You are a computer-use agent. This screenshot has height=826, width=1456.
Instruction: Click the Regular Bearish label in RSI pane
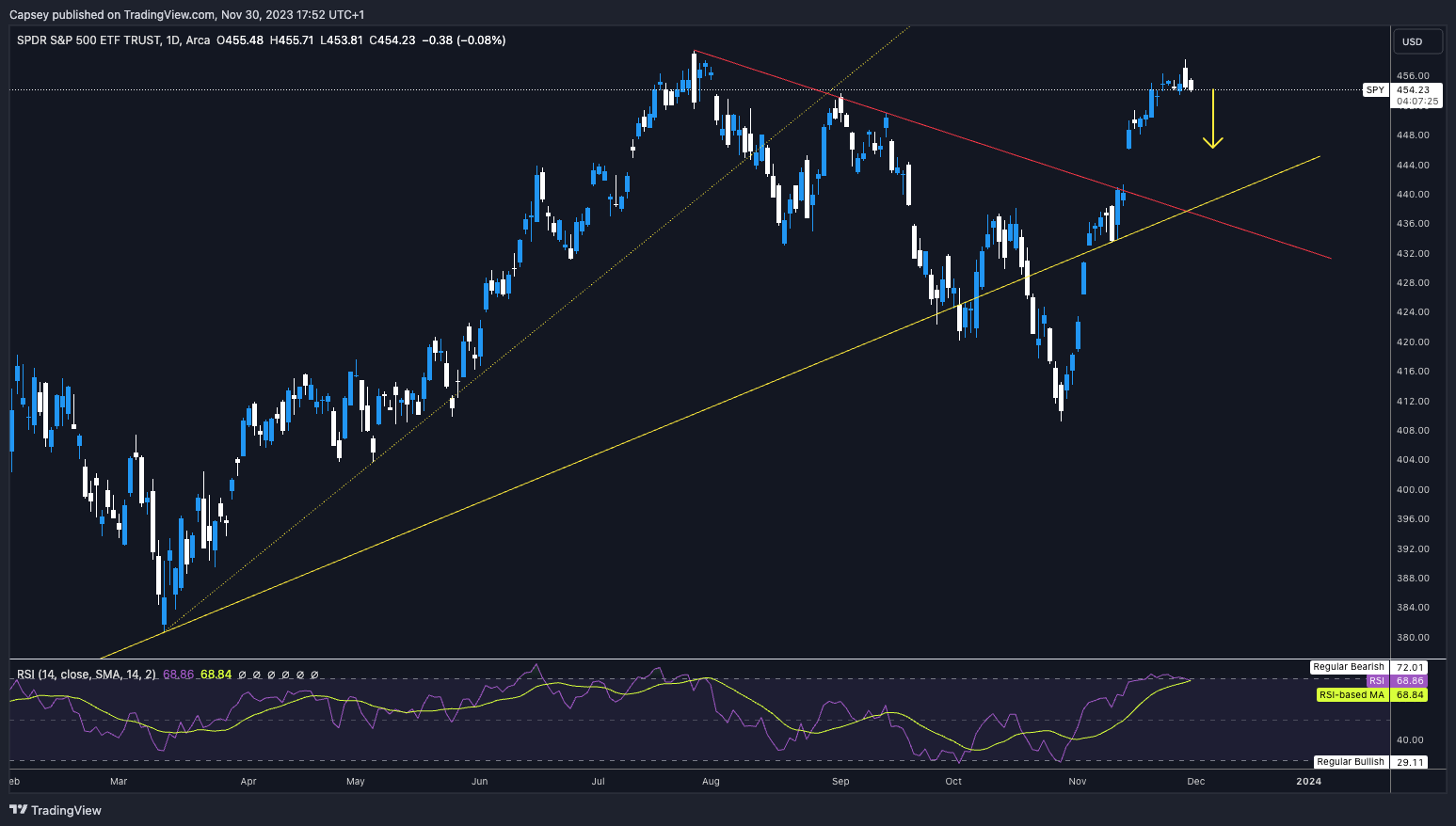tap(1349, 667)
